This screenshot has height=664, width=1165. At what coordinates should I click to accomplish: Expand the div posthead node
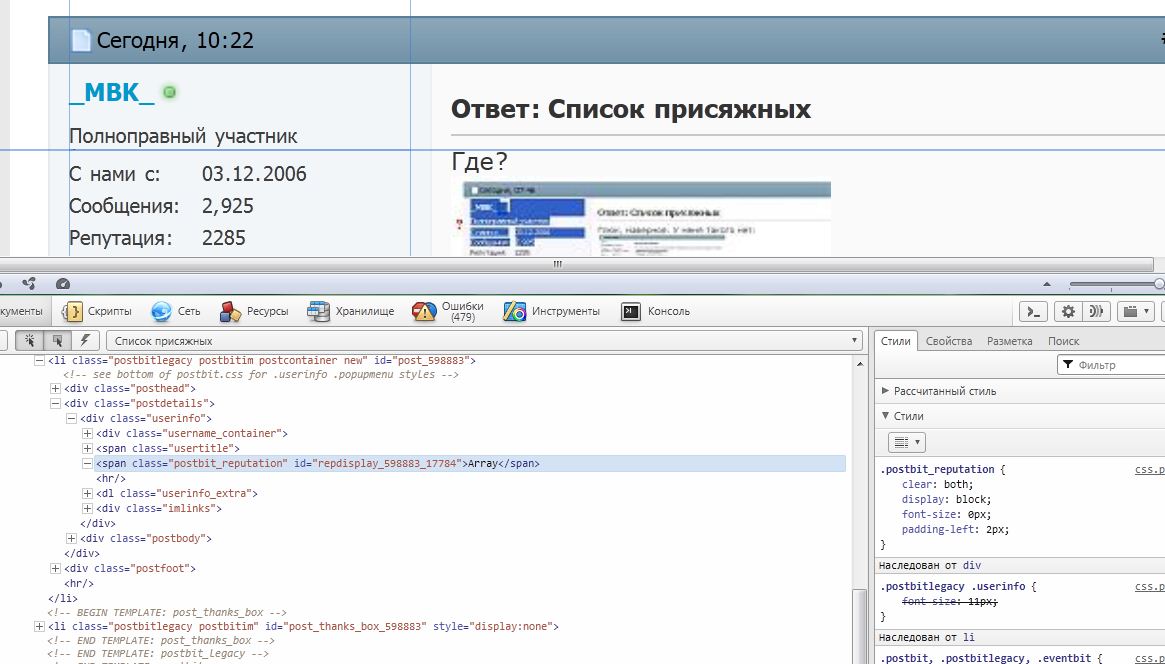click(x=55, y=388)
